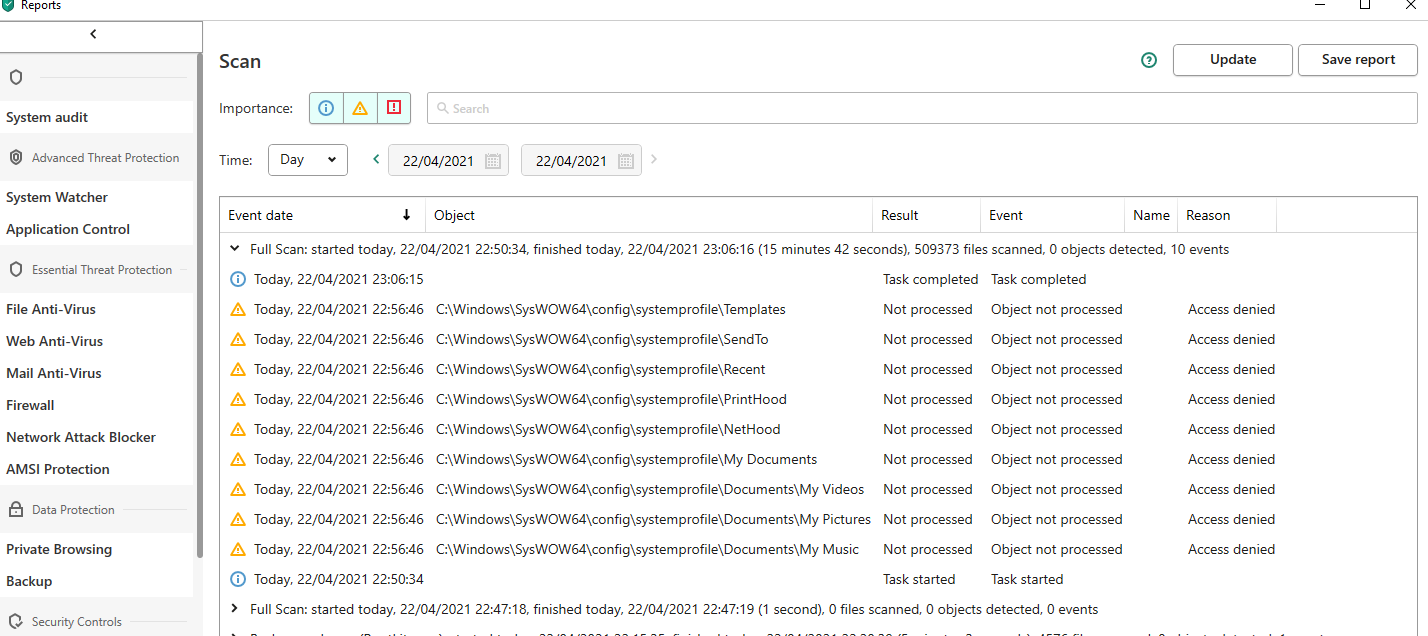Click the warning icon on My Pictures row
The image size is (1428, 636).
point(238,519)
